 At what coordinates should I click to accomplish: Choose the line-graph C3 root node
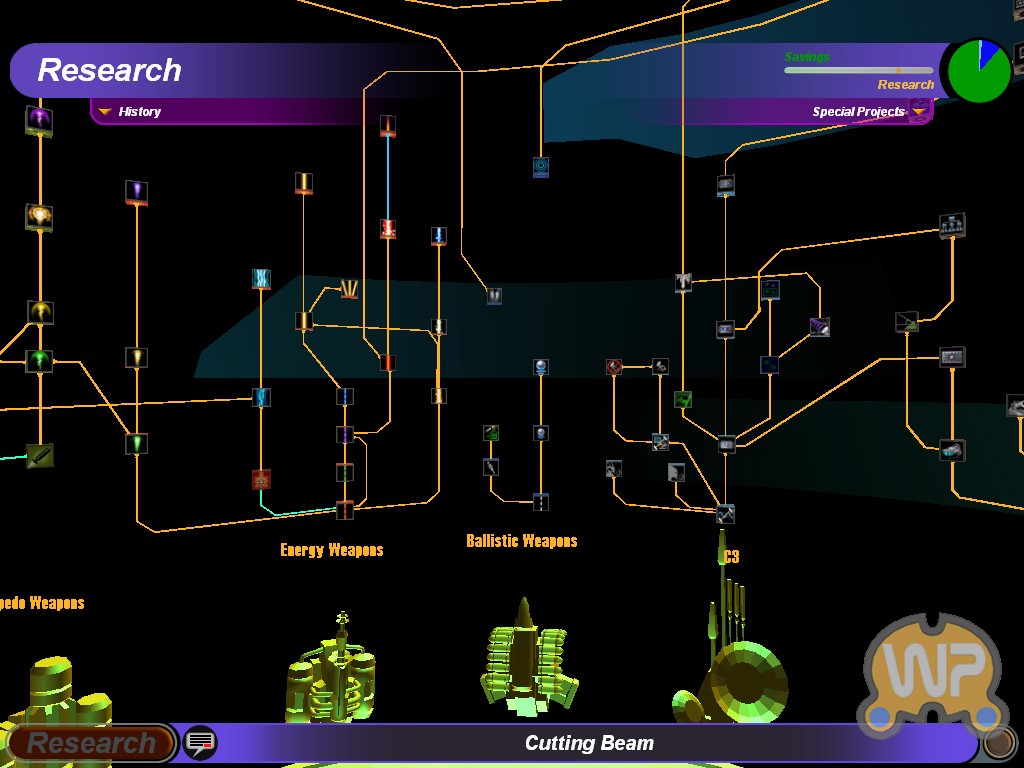[726, 514]
